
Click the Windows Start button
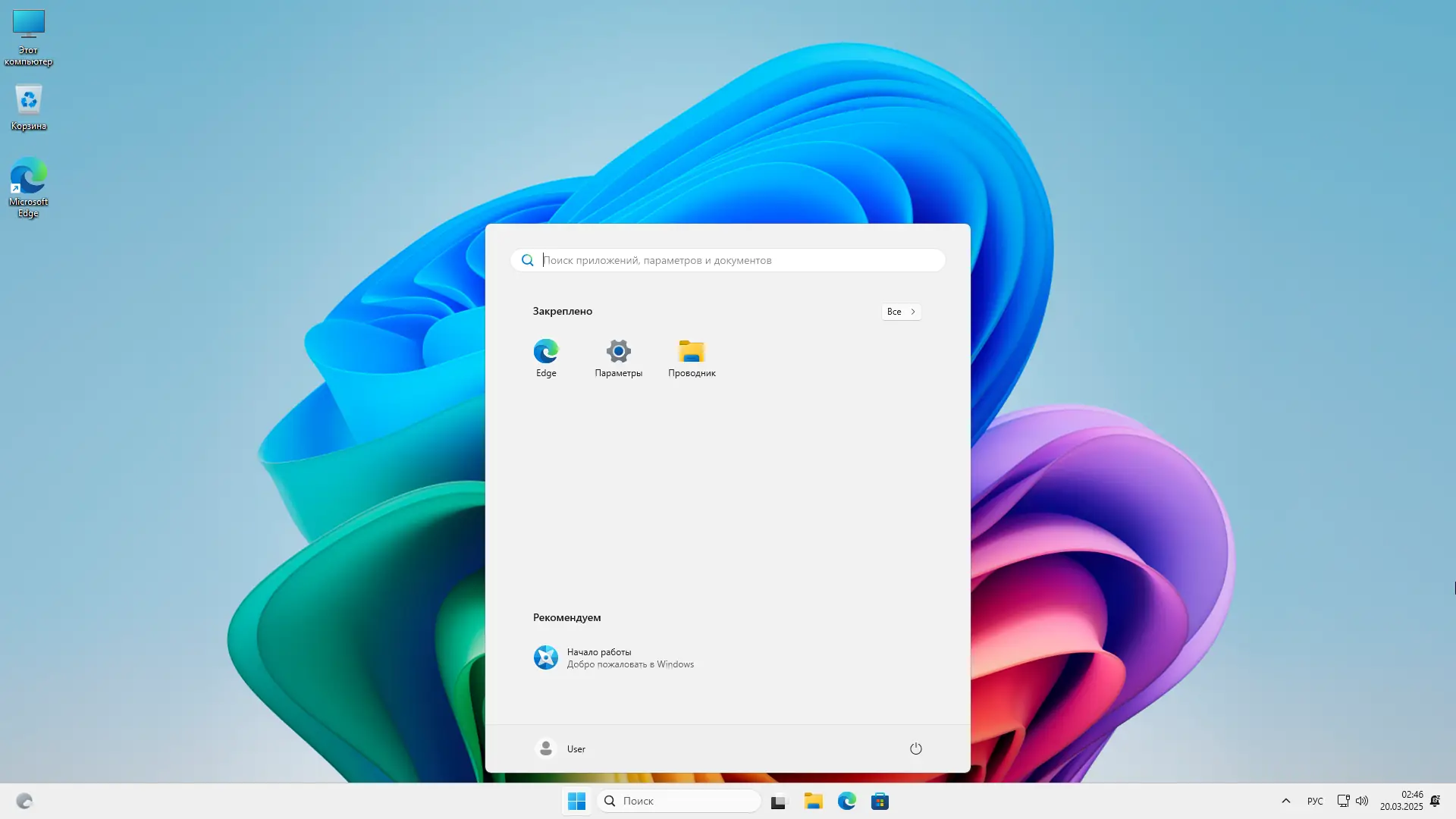pos(576,801)
